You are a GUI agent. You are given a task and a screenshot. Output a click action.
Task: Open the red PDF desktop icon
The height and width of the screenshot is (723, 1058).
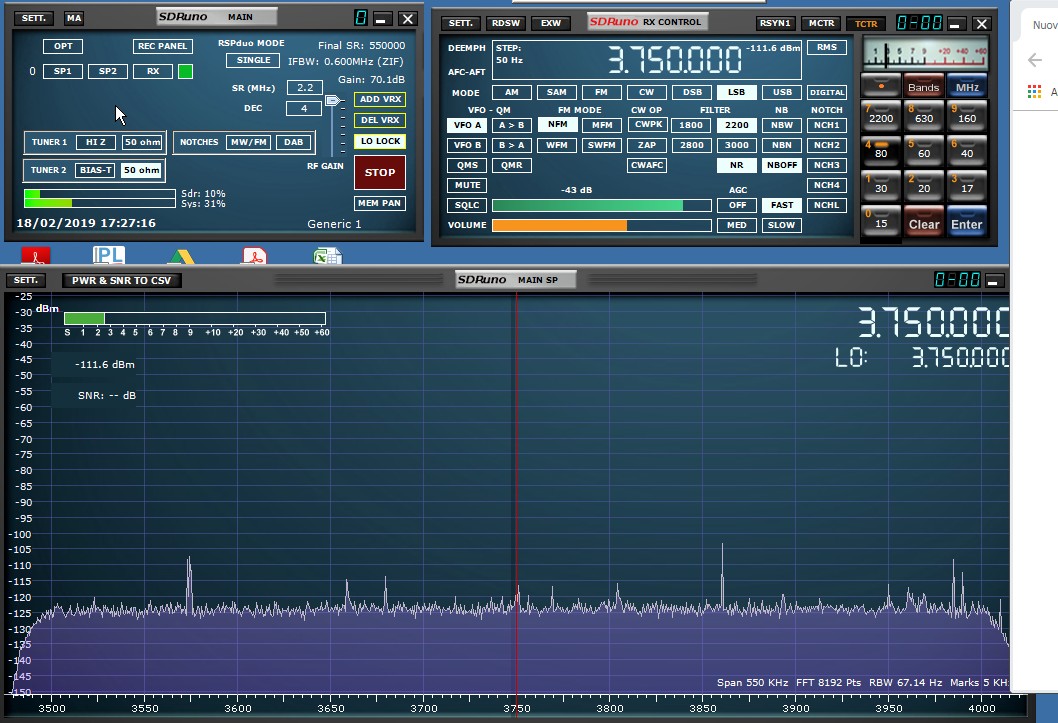point(36,256)
